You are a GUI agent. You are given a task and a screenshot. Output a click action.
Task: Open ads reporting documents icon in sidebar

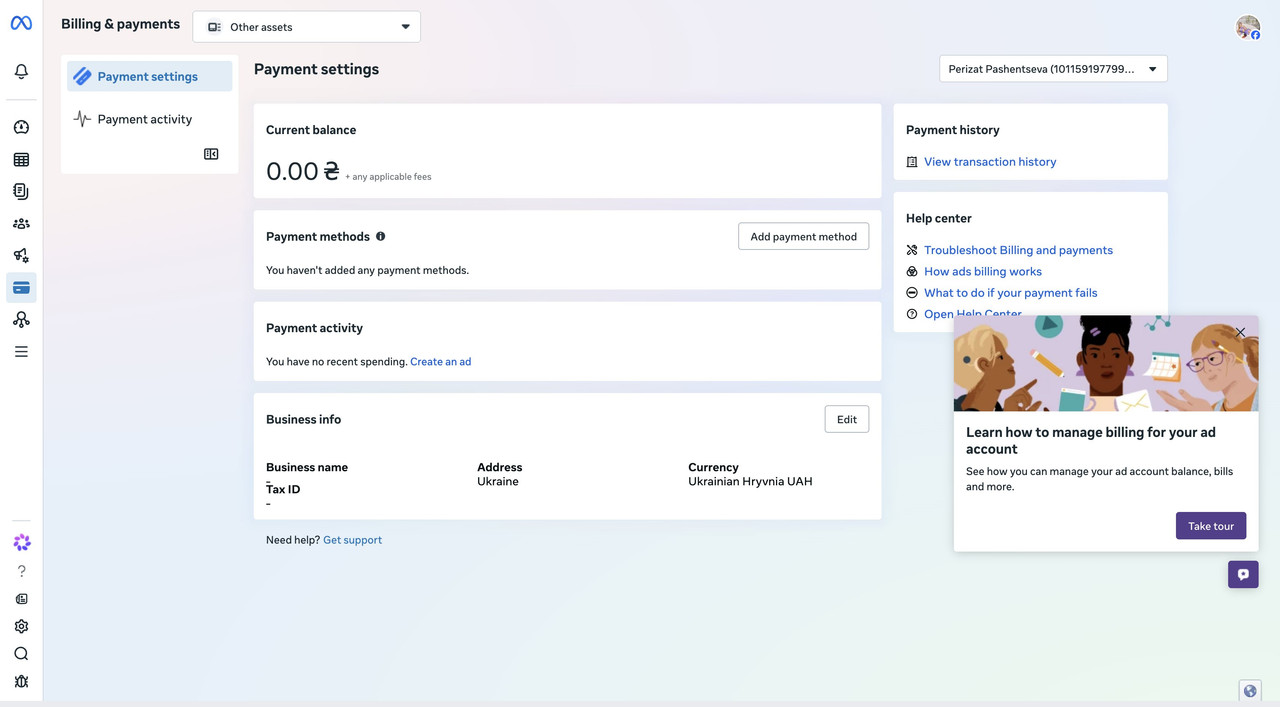[x=21, y=191]
